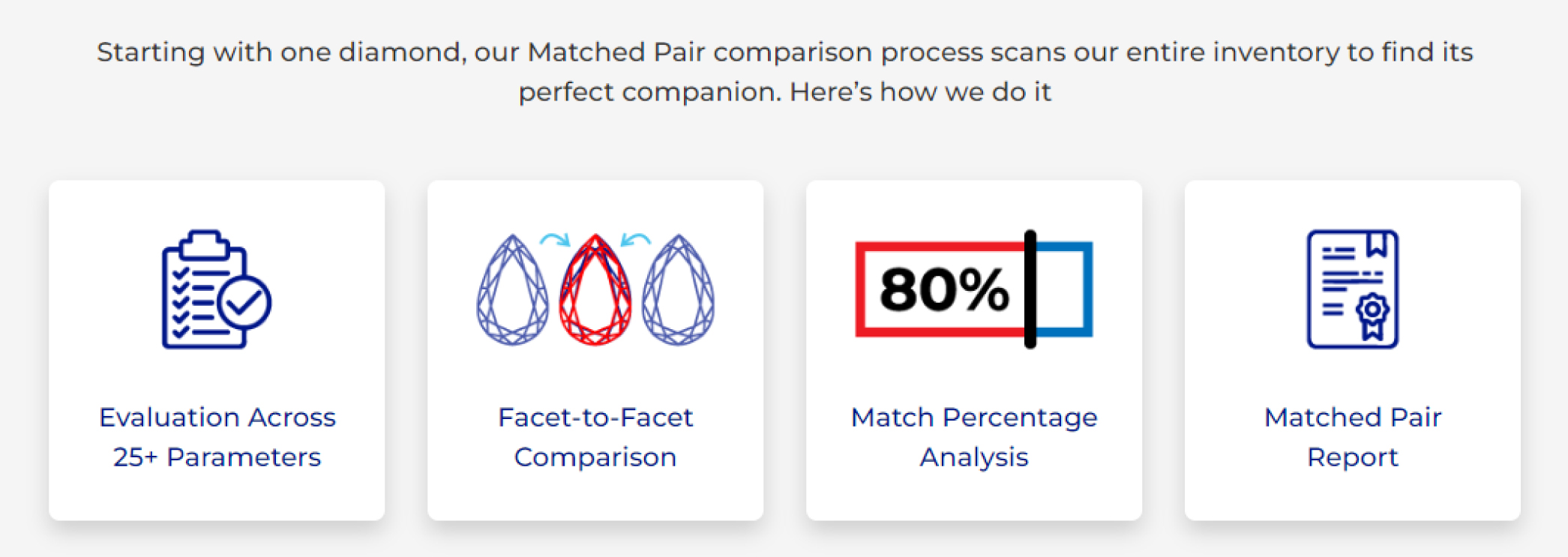
Task: Click the blue section of the match bar
Action: pos(1065,289)
